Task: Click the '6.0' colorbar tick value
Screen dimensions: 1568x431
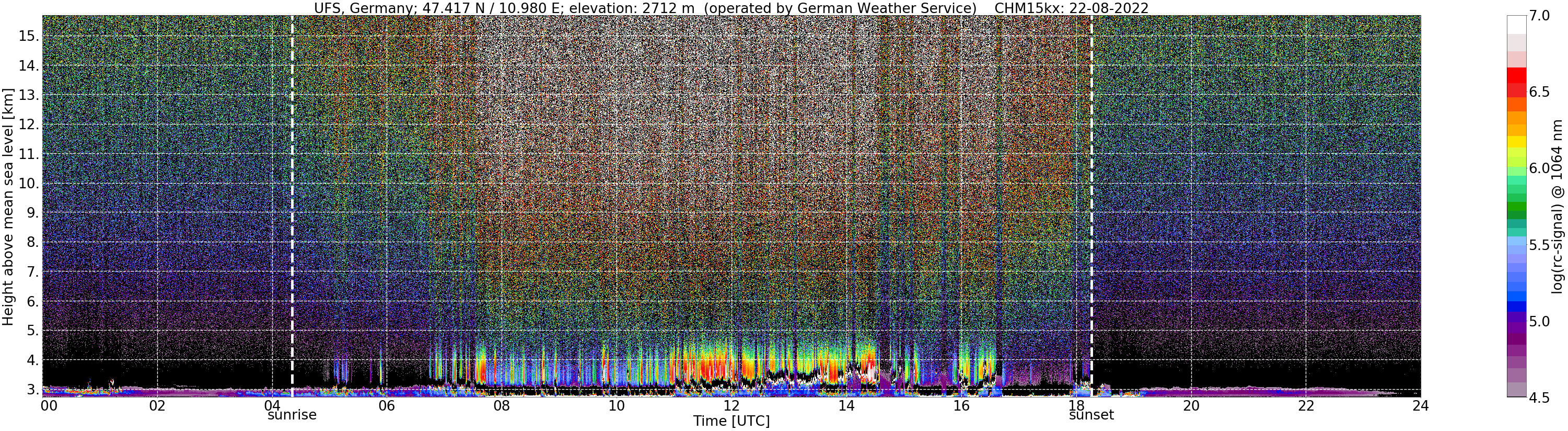Action: pyautogui.click(x=1539, y=168)
